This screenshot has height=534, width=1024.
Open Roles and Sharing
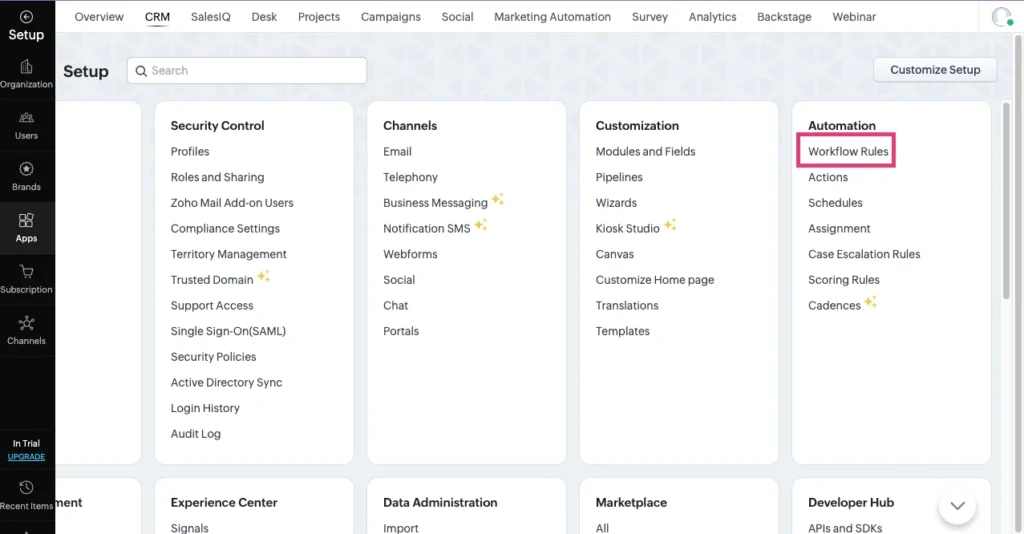pos(217,177)
